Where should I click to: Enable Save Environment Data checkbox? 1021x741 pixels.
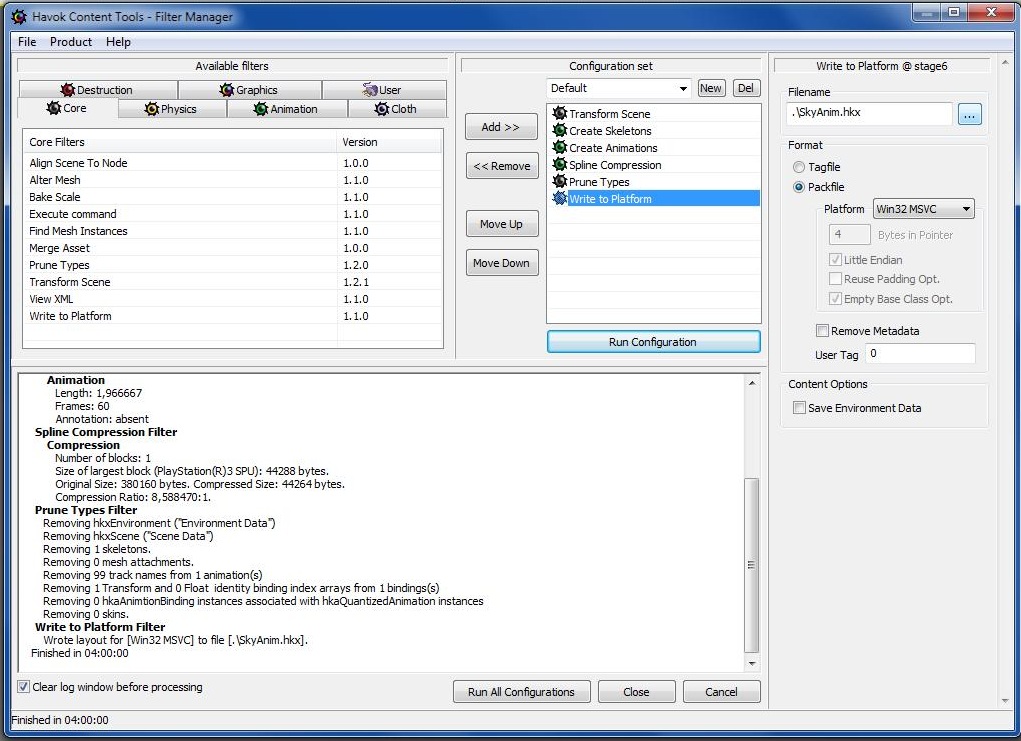tap(799, 408)
